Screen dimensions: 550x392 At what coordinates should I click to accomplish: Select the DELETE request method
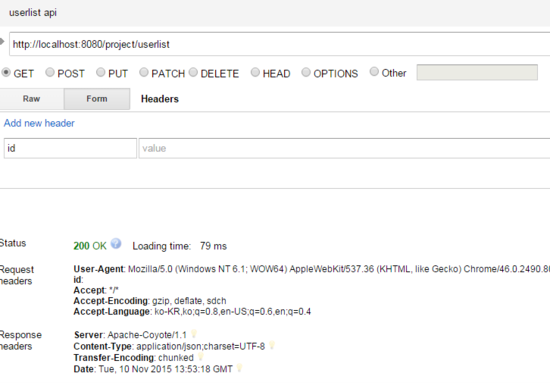193,72
